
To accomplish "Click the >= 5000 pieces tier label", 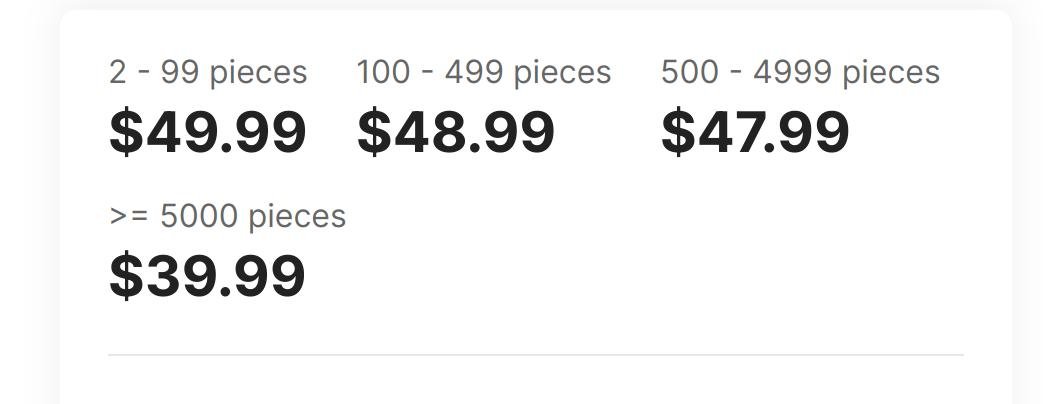I will [x=227, y=216].
